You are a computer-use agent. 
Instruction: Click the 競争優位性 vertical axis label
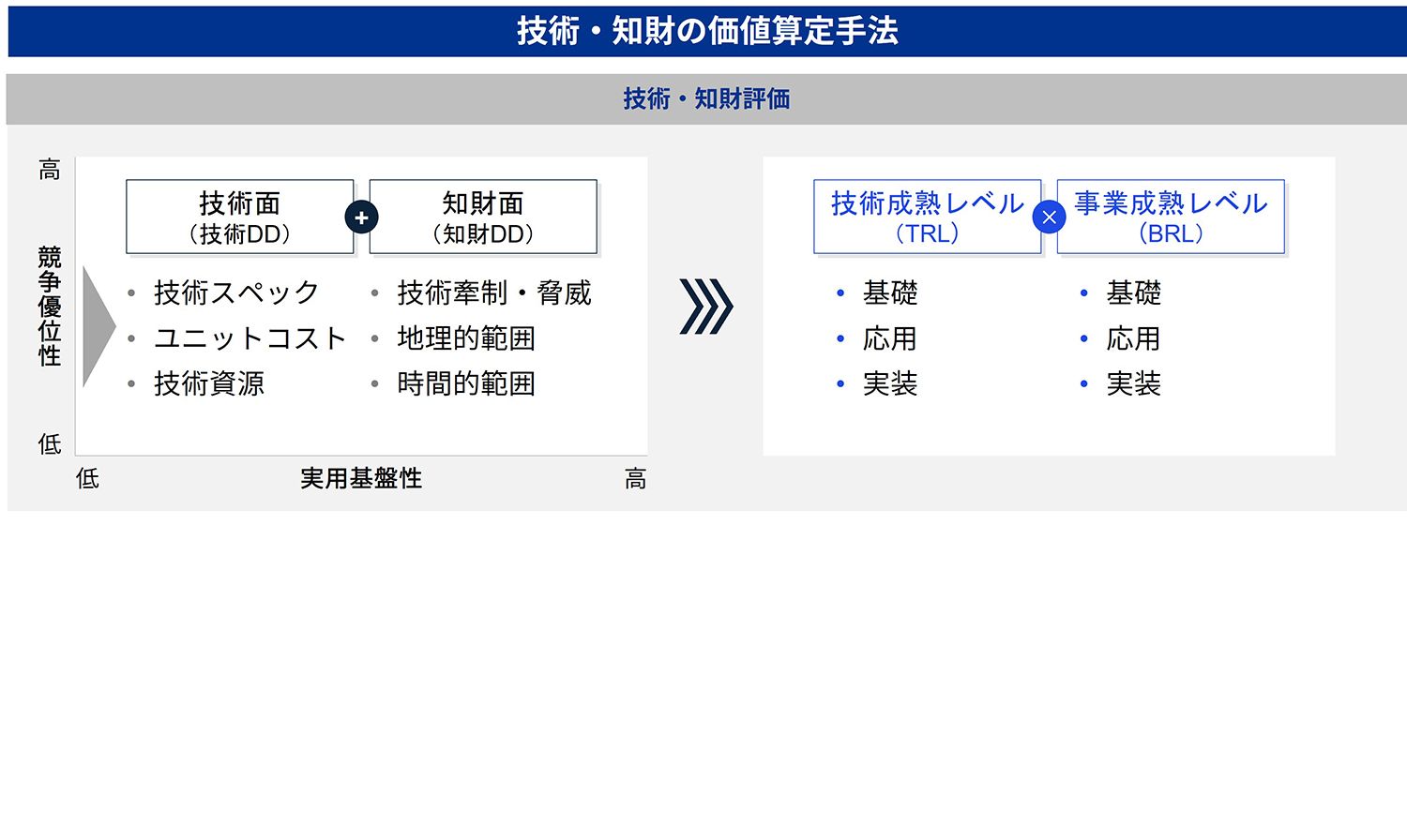50,306
